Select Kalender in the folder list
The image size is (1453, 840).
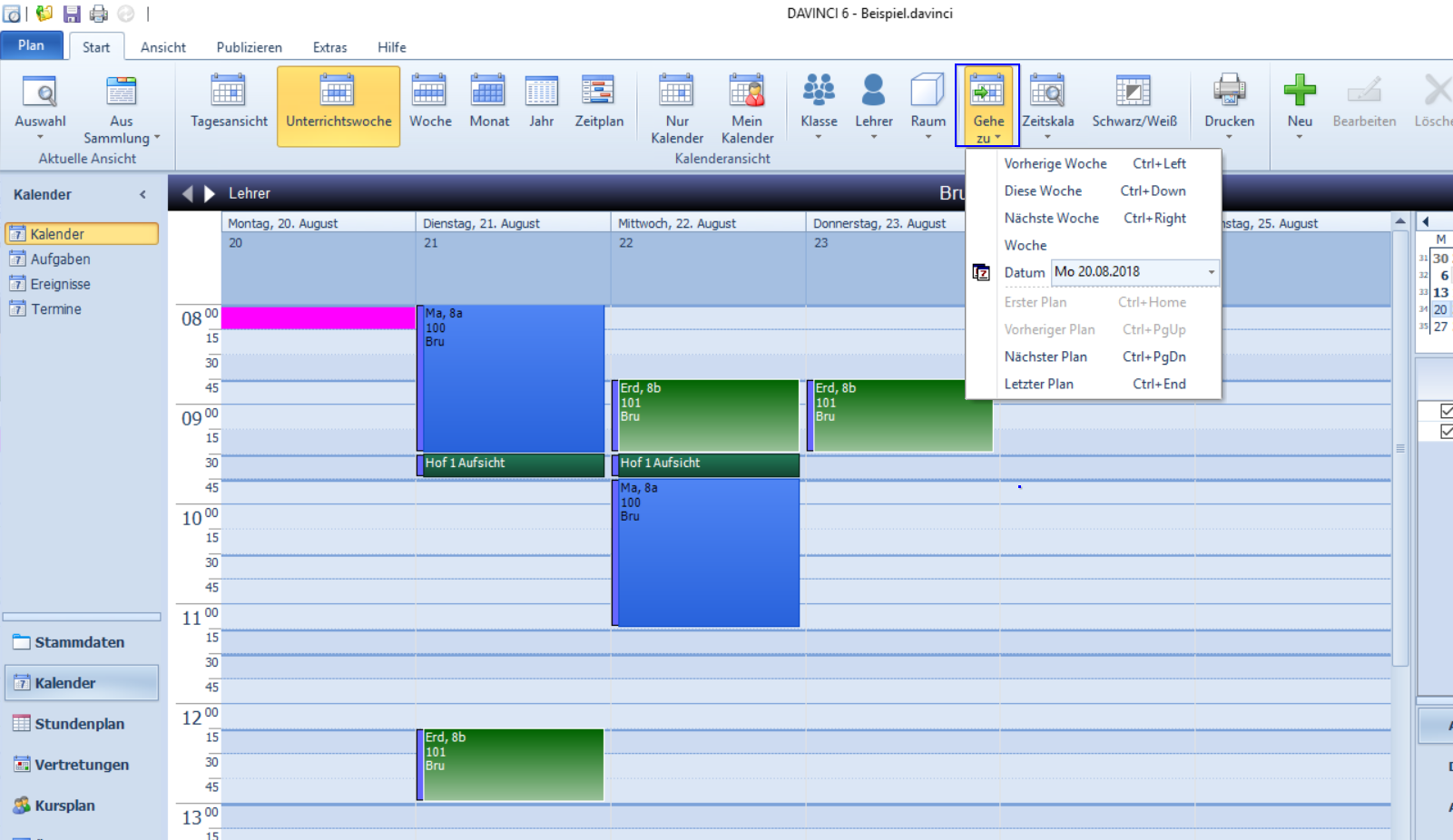point(82,234)
